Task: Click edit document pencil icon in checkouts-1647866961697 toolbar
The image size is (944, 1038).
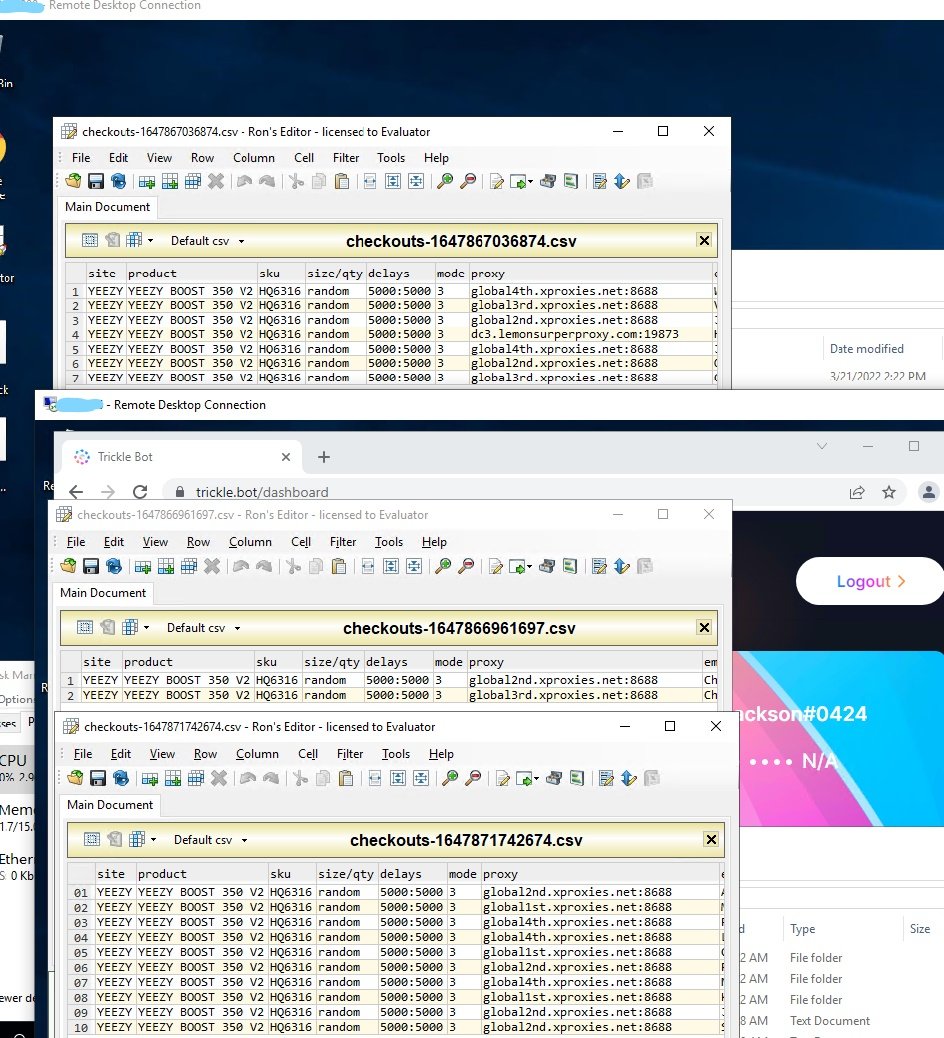Action: (495, 566)
